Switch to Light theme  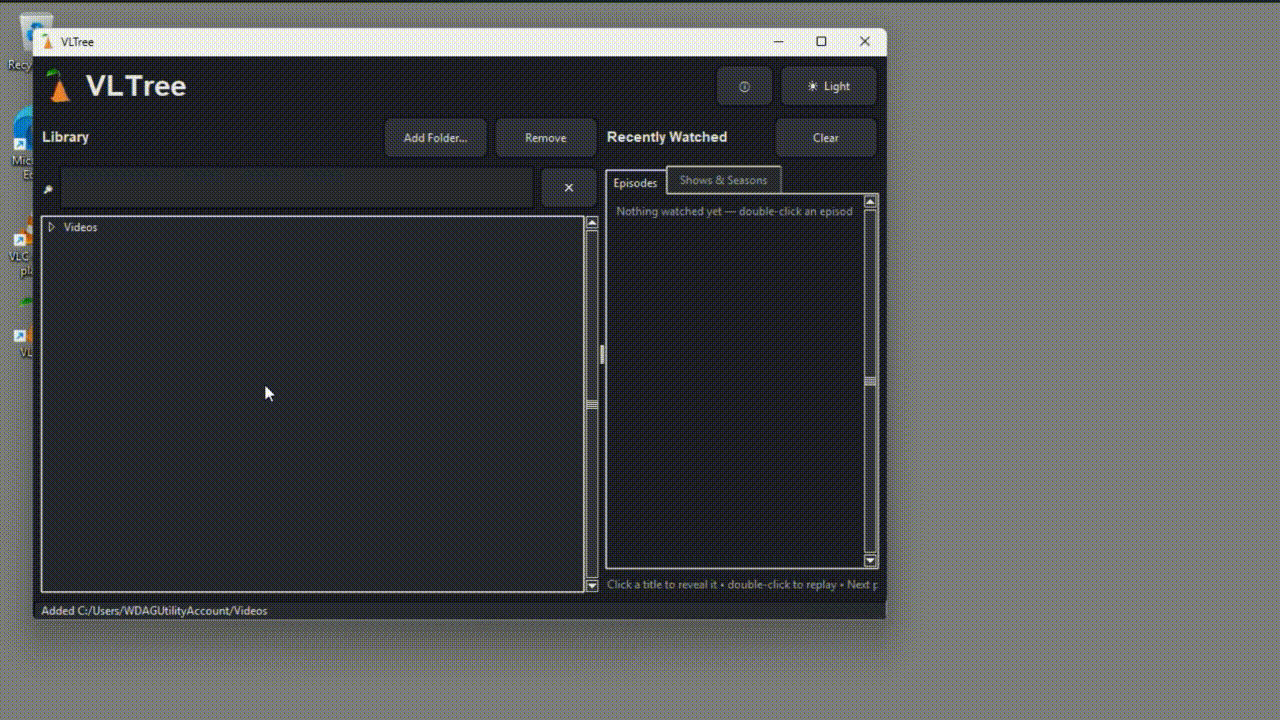point(829,87)
